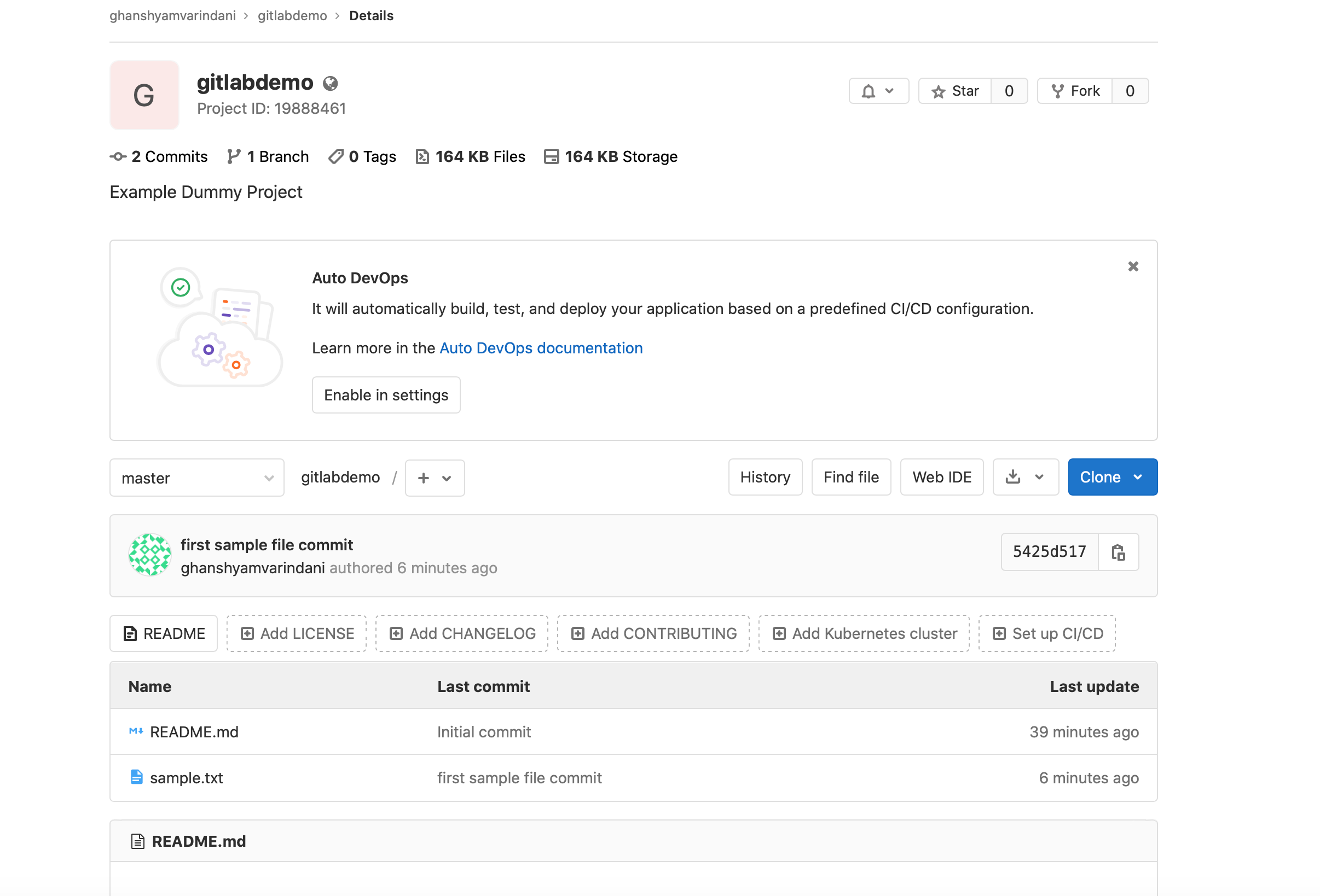1320x896 pixels.
Task: Open the 0 Tags link
Action: coord(362,156)
